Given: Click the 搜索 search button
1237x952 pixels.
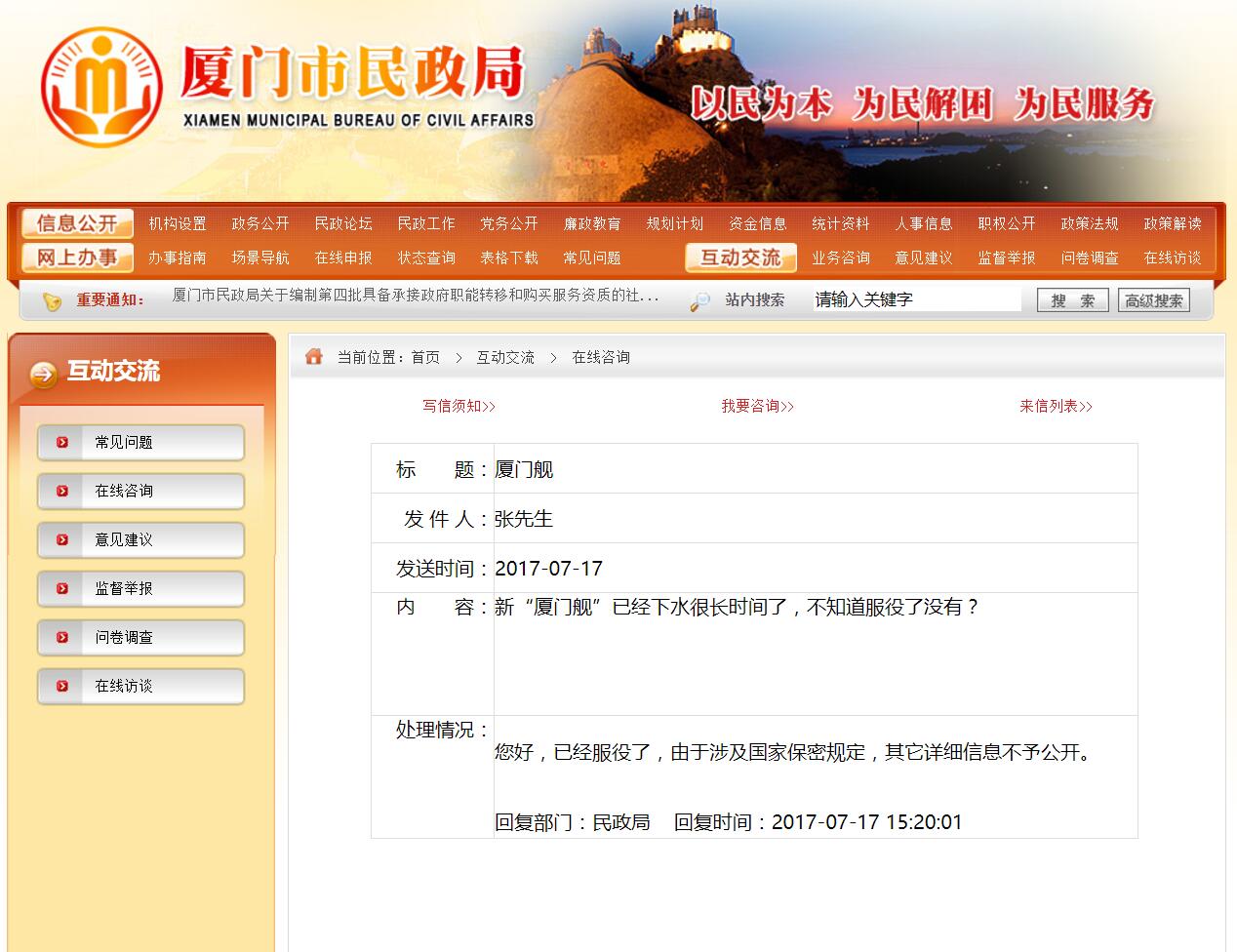Looking at the screenshot, I should [1071, 299].
